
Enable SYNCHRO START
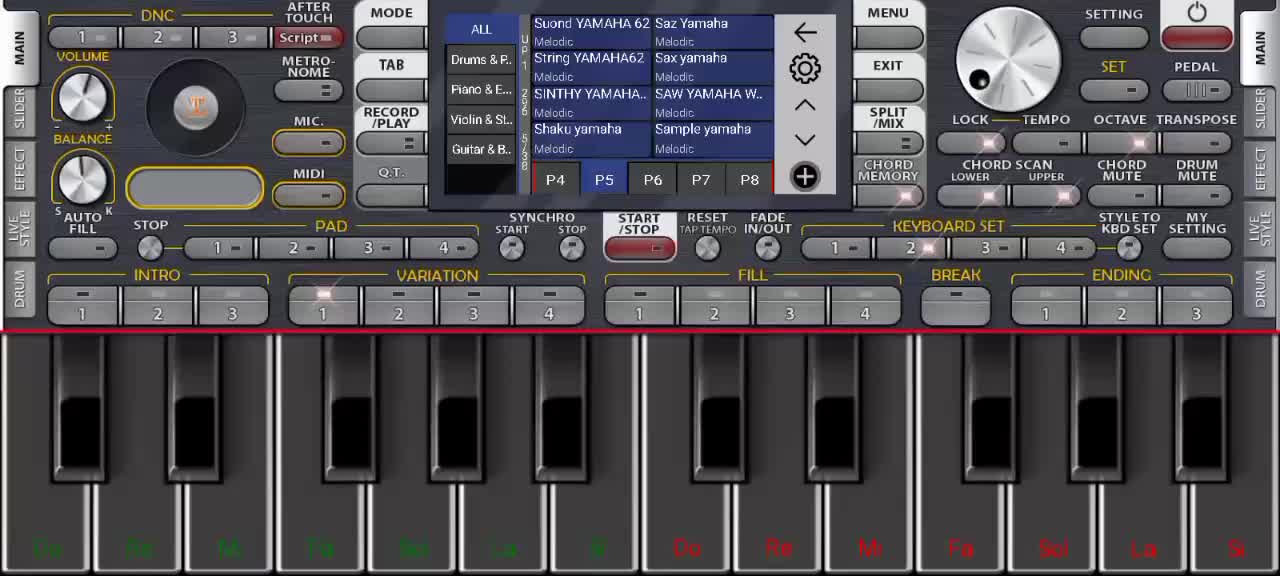coord(512,247)
